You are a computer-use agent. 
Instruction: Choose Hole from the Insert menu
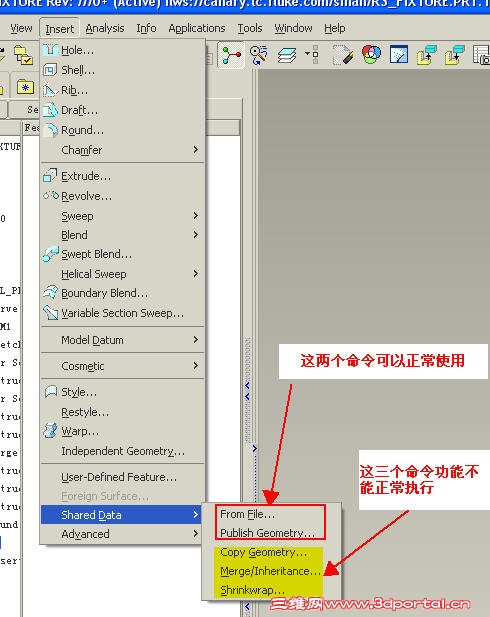[123, 50]
